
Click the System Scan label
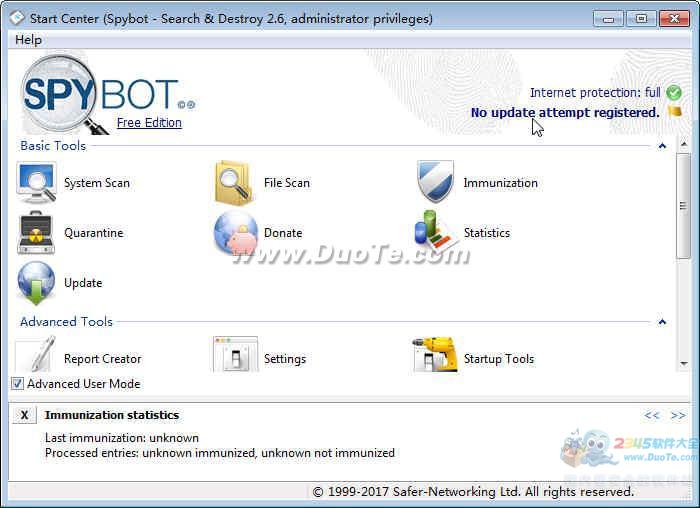(97, 183)
